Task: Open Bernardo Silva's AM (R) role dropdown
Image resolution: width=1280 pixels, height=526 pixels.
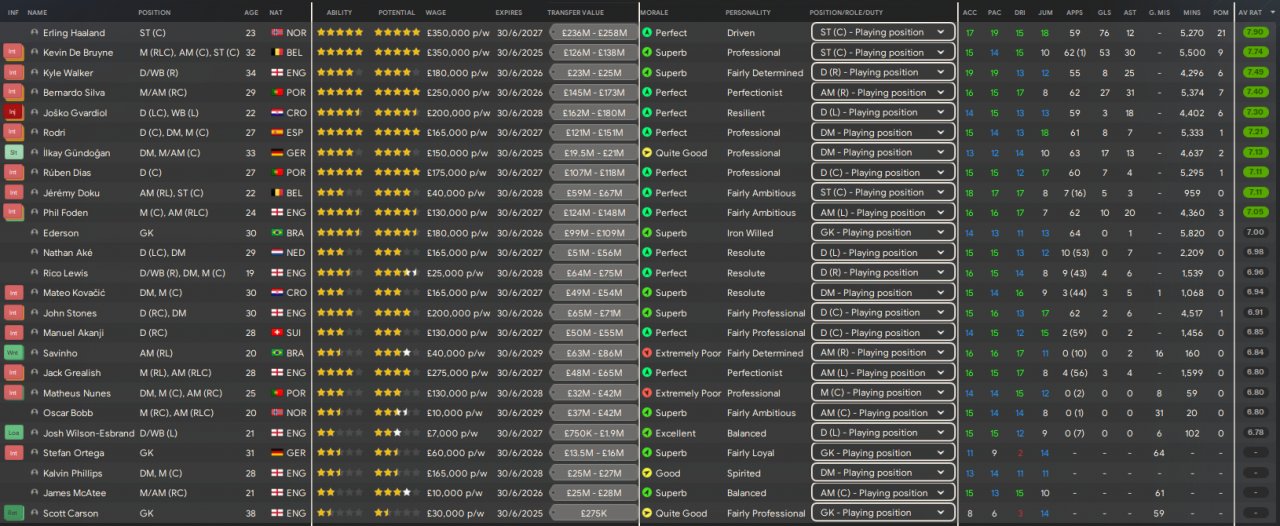Action: [x=883, y=92]
